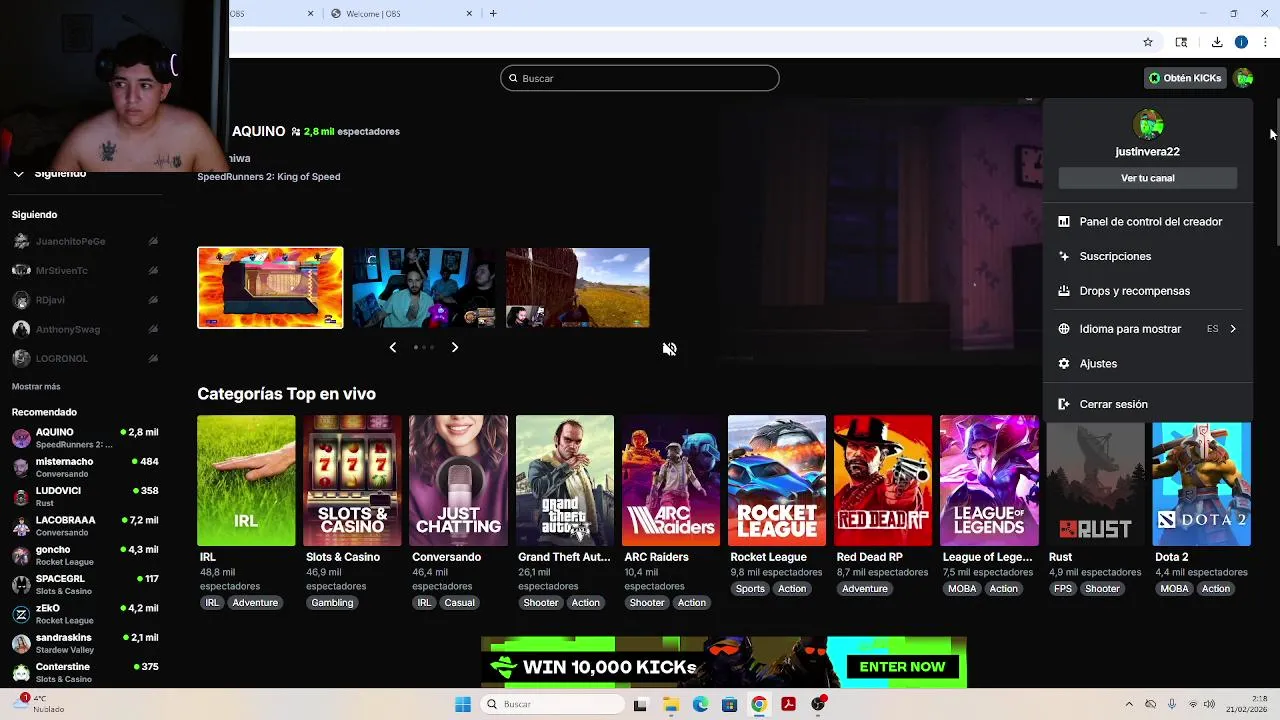Image resolution: width=1280 pixels, height=720 pixels.
Task: Open the Rocket League category card
Action: pyautogui.click(x=777, y=481)
